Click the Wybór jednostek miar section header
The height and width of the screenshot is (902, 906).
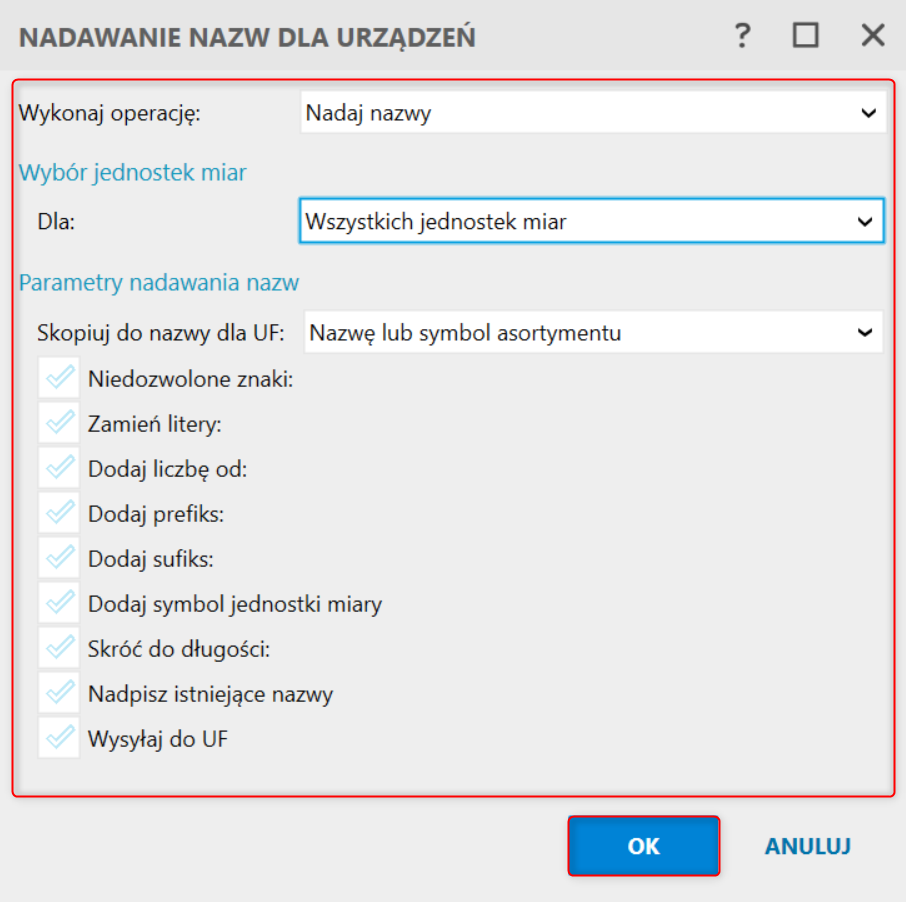(x=133, y=173)
